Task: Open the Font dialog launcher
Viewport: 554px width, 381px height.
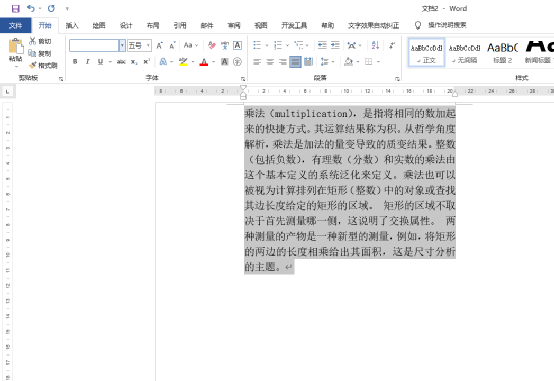Action: tap(243, 79)
